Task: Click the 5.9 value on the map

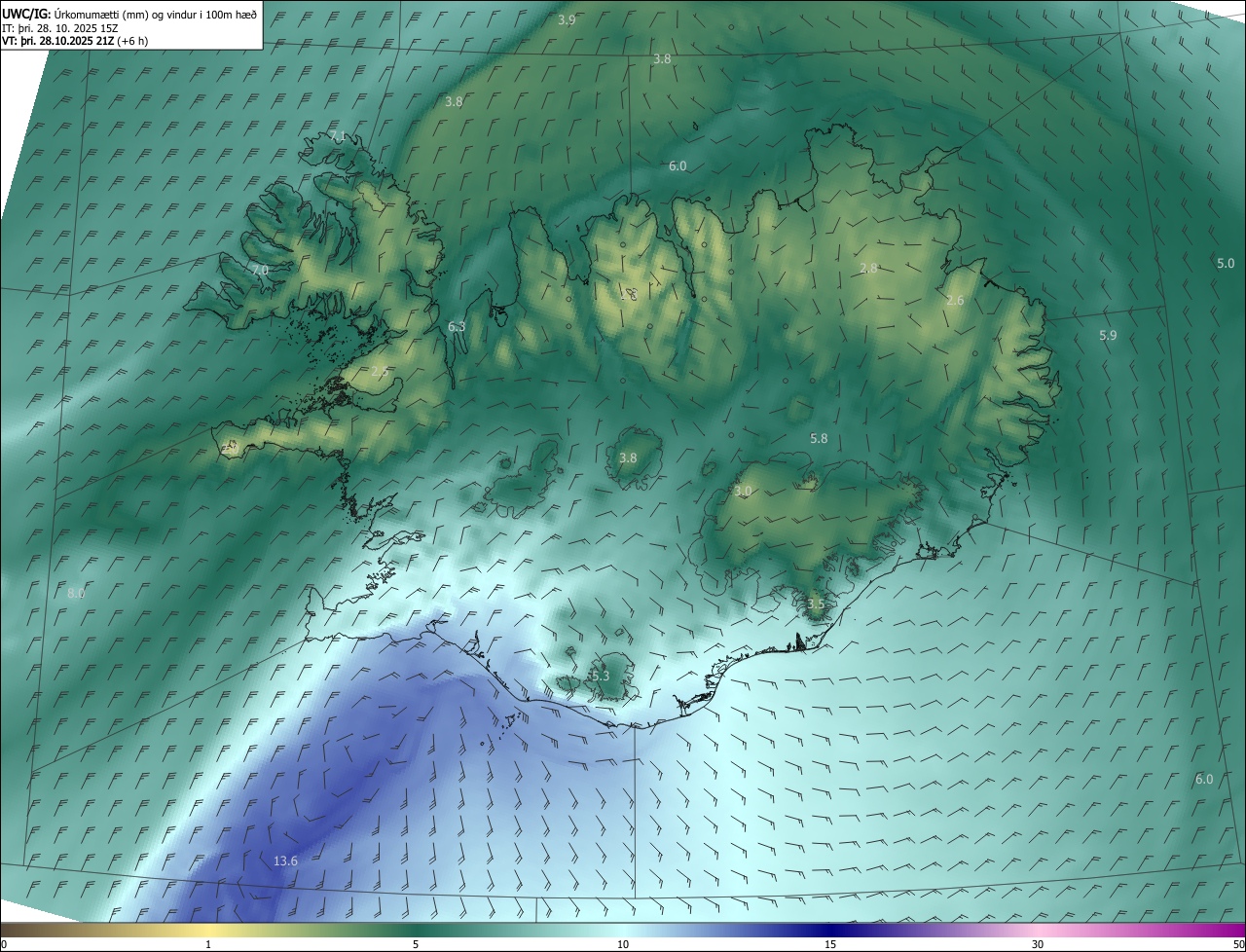Action: point(1108,335)
